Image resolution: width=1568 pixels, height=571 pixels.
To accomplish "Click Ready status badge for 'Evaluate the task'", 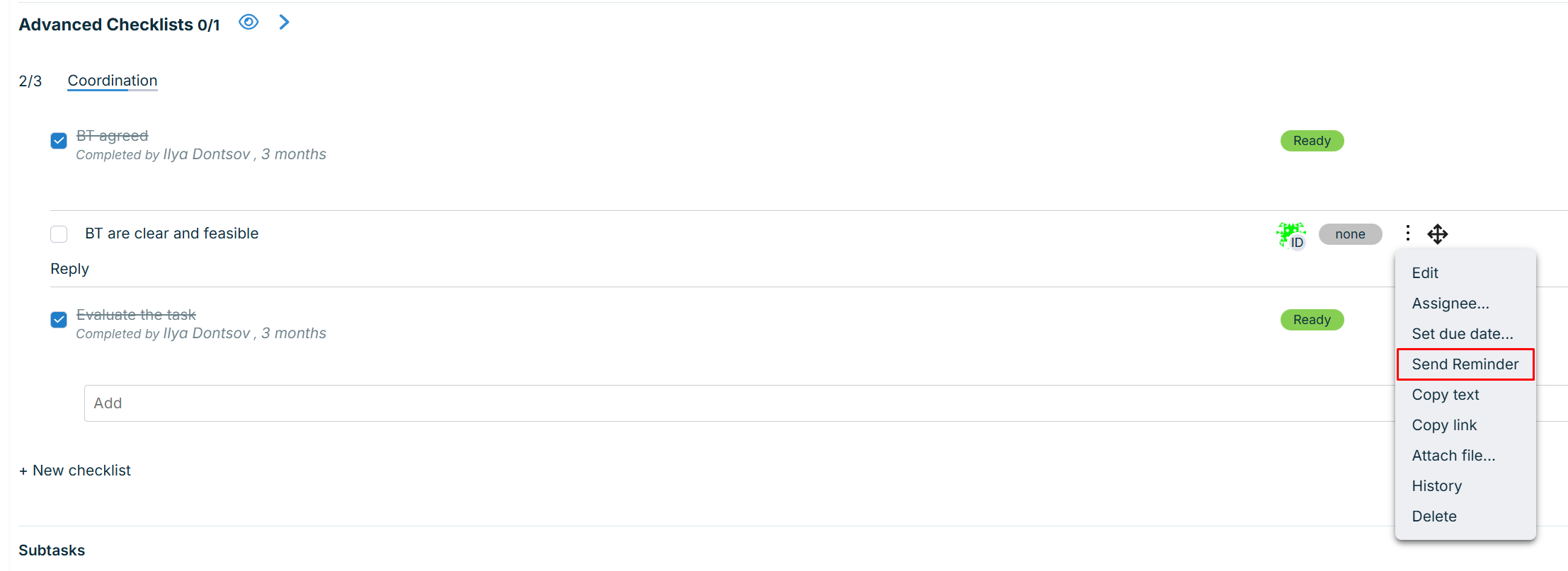I will [x=1312, y=320].
